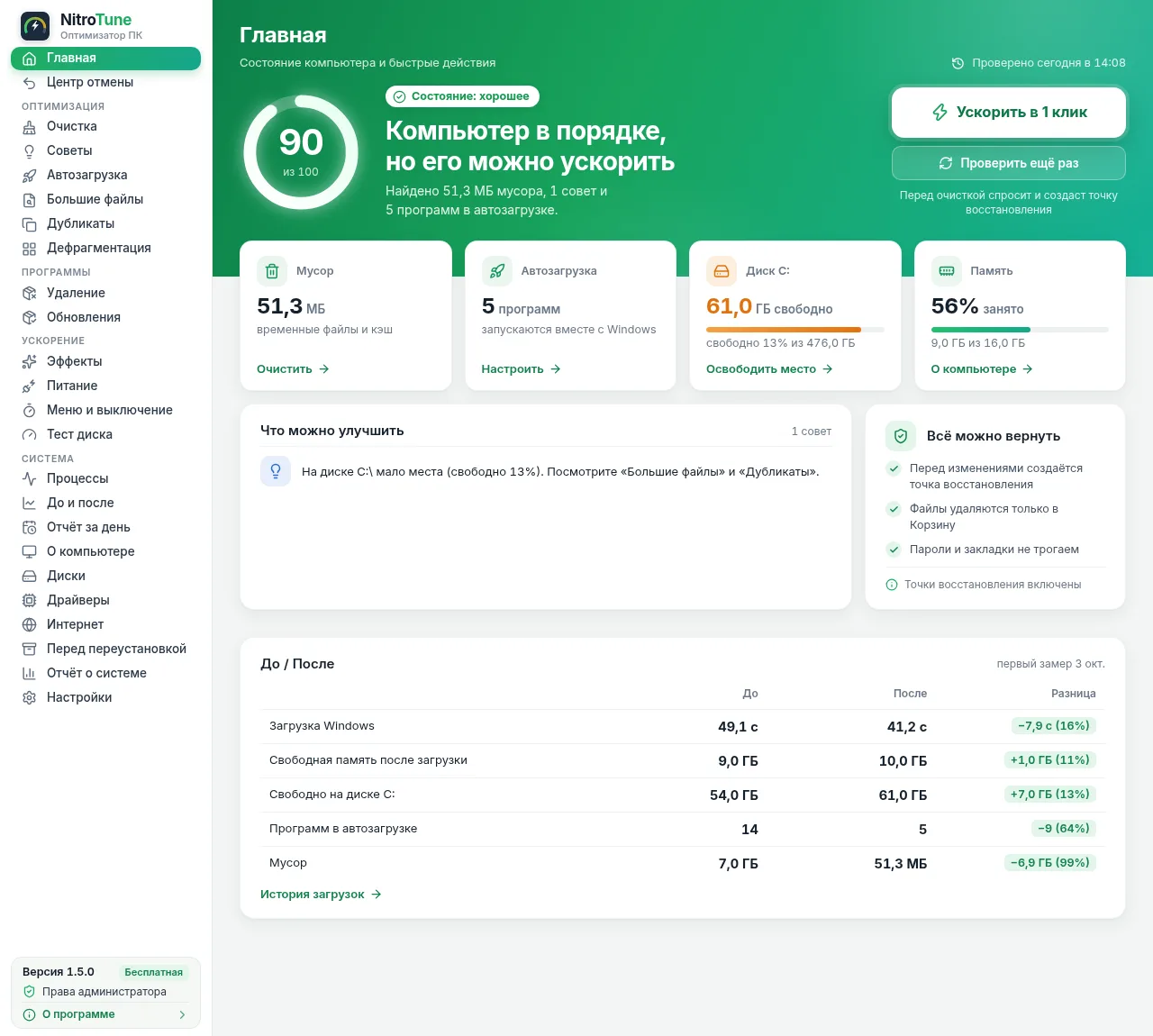
Task: Open the Дубликаты section
Action: tap(105, 224)
